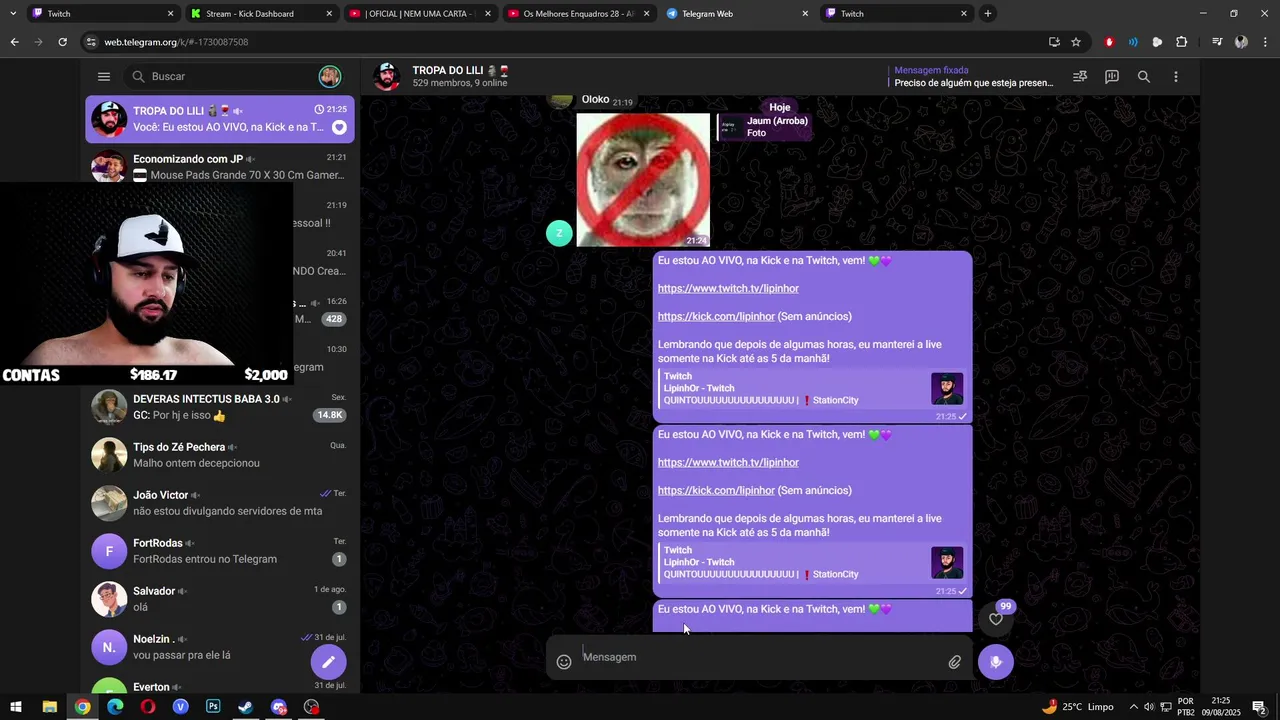This screenshot has width=1280, height=720.
Task: Switch to Os Melhores Enquadros 28 tab
Action: [x=578, y=14]
